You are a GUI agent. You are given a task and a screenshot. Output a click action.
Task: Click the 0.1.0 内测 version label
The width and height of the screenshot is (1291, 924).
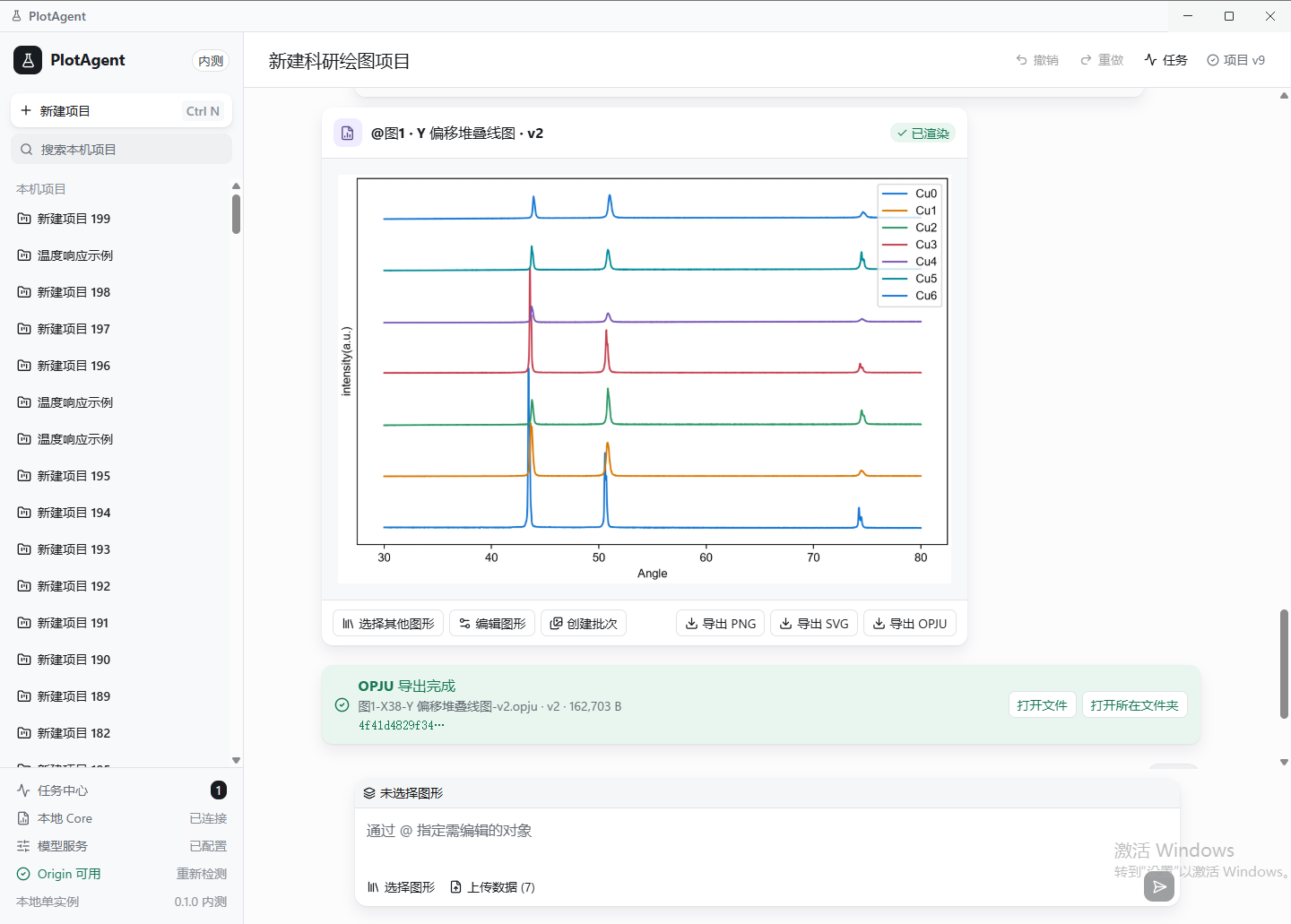pyautogui.click(x=201, y=902)
